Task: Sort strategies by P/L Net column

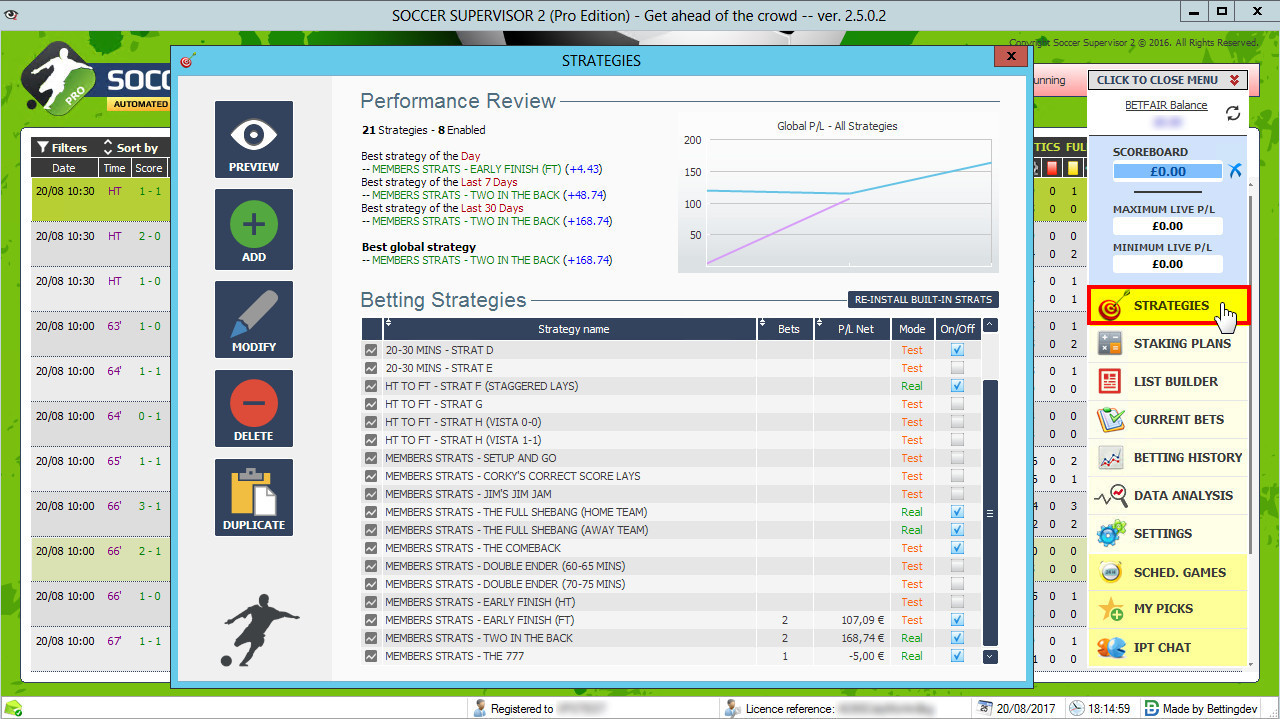Action: click(x=851, y=329)
